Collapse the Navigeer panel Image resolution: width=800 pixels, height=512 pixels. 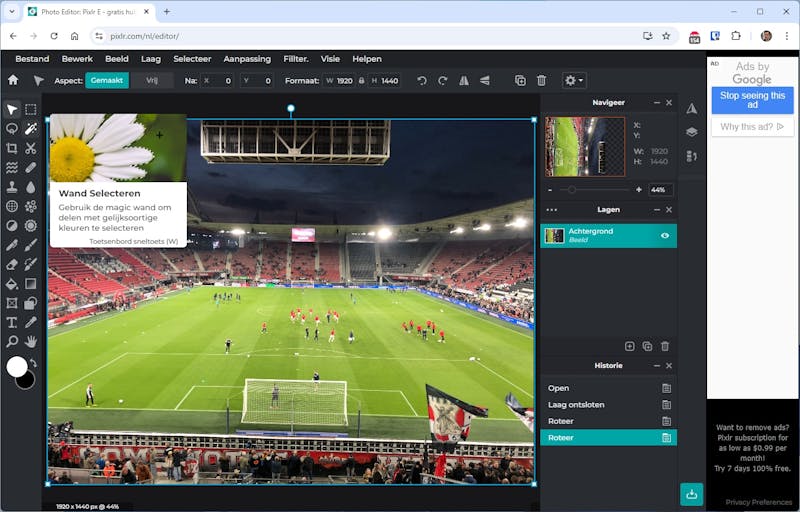click(x=656, y=102)
